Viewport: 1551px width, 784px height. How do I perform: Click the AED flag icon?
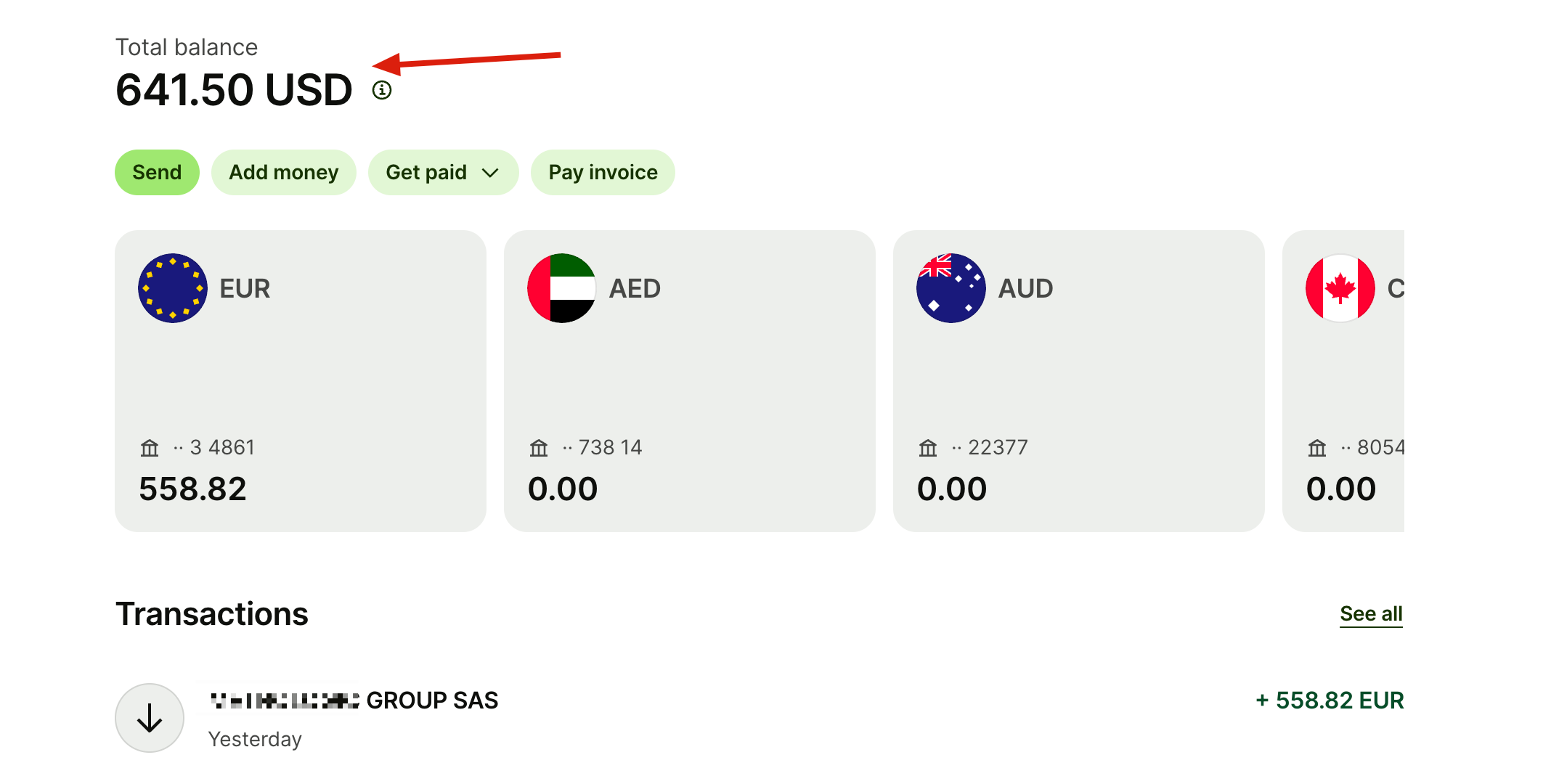point(562,288)
